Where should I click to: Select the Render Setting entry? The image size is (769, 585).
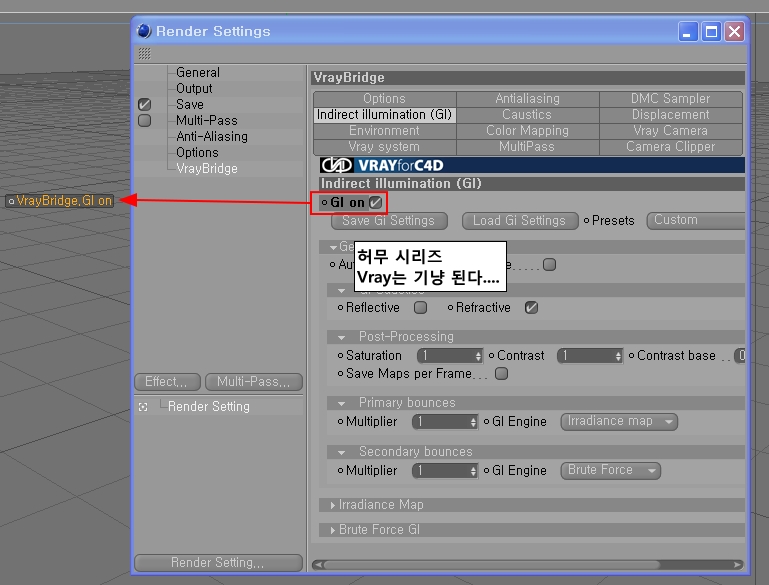click(x=208, y=407)
